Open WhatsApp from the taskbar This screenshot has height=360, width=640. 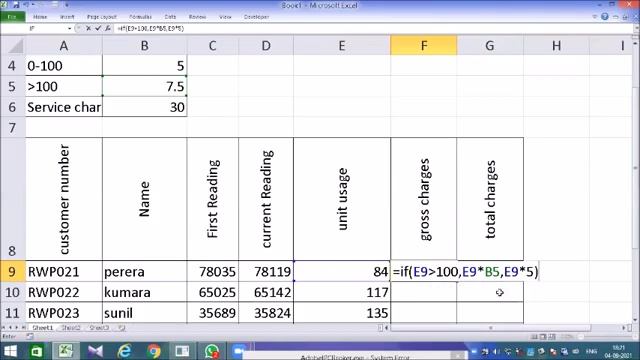[x=212, y=351]
